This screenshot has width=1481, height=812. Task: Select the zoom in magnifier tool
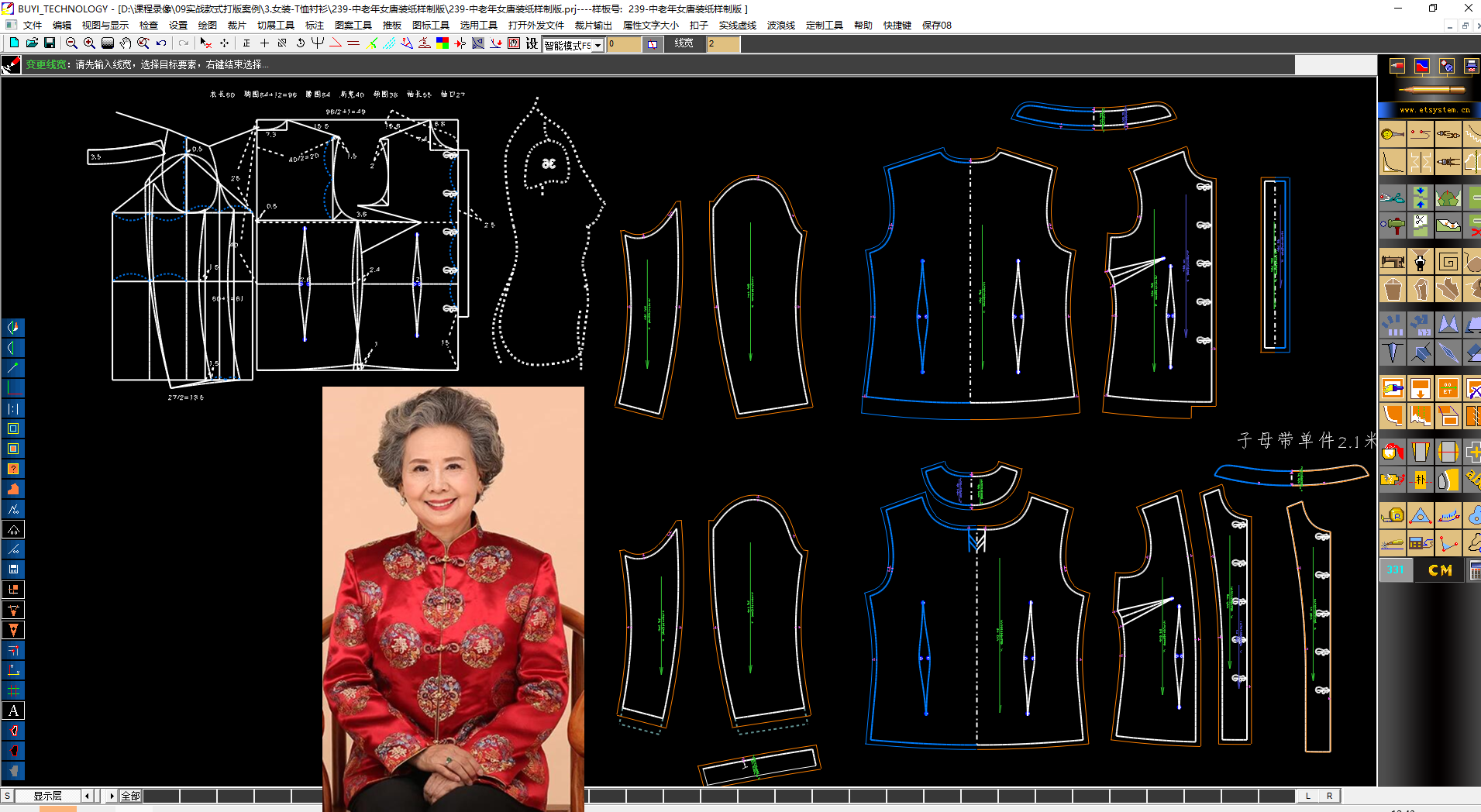pyautogui.click(x=89, y=43)
